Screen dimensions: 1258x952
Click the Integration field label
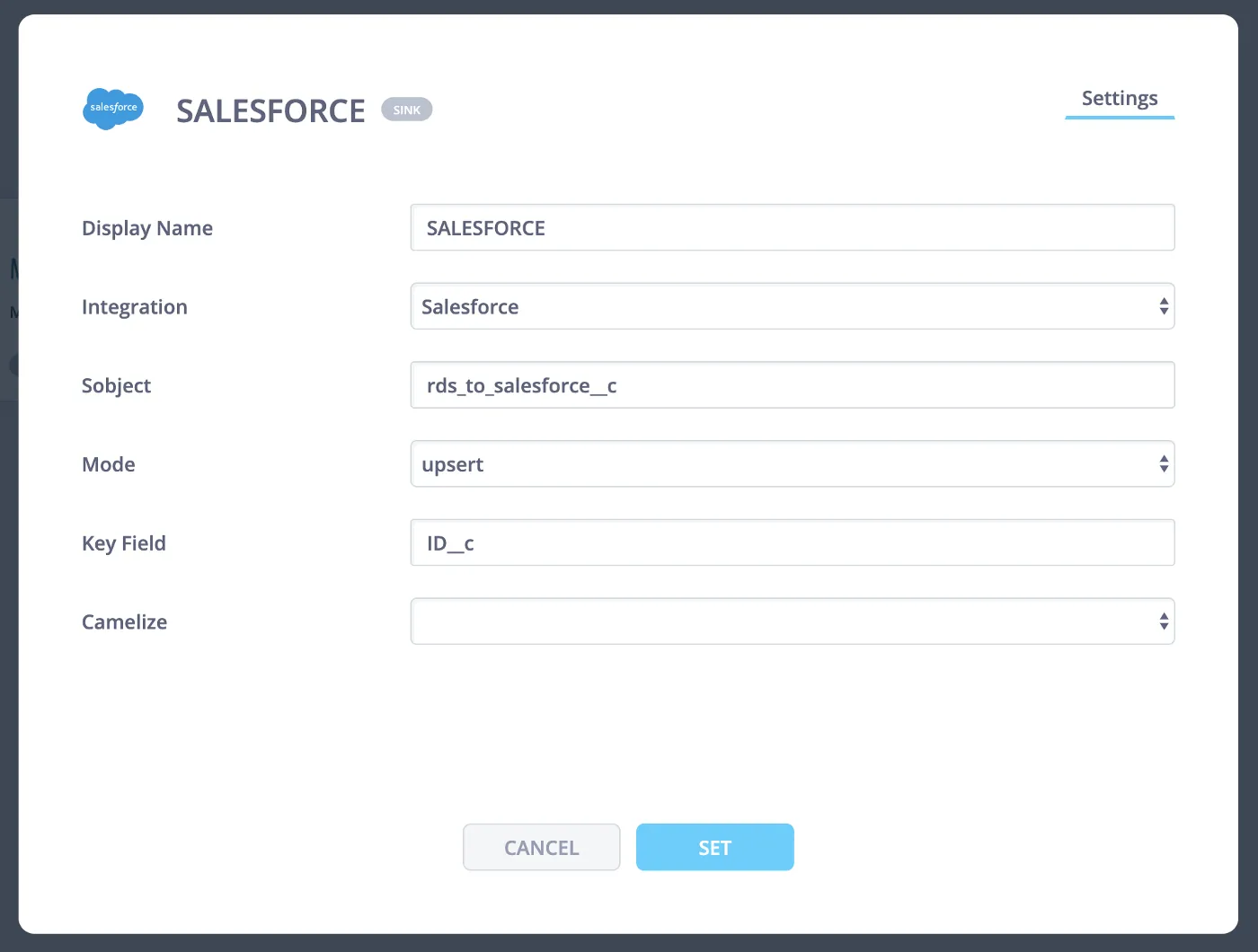coord(135,307)
